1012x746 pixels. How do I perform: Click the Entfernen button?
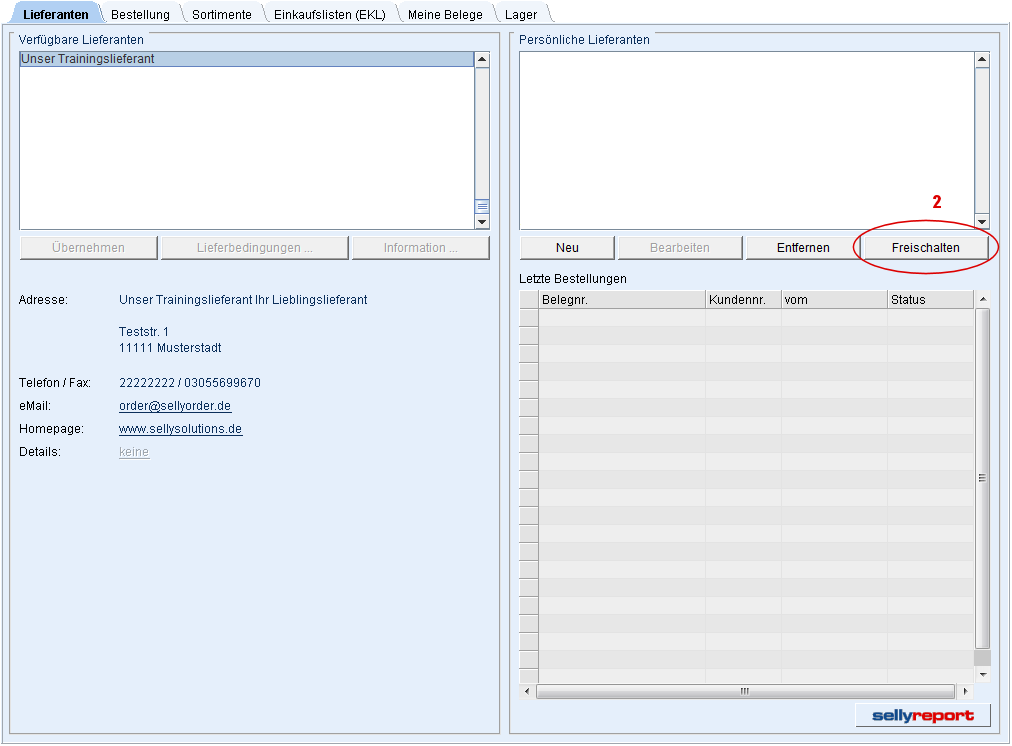803,248
